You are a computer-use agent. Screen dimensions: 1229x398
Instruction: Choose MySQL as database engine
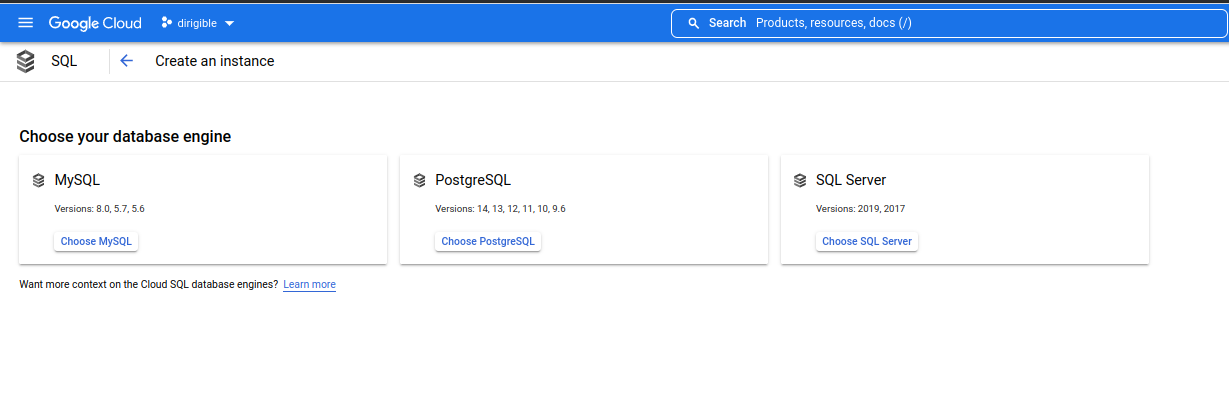pyautogui.click(x=96, y=241)
